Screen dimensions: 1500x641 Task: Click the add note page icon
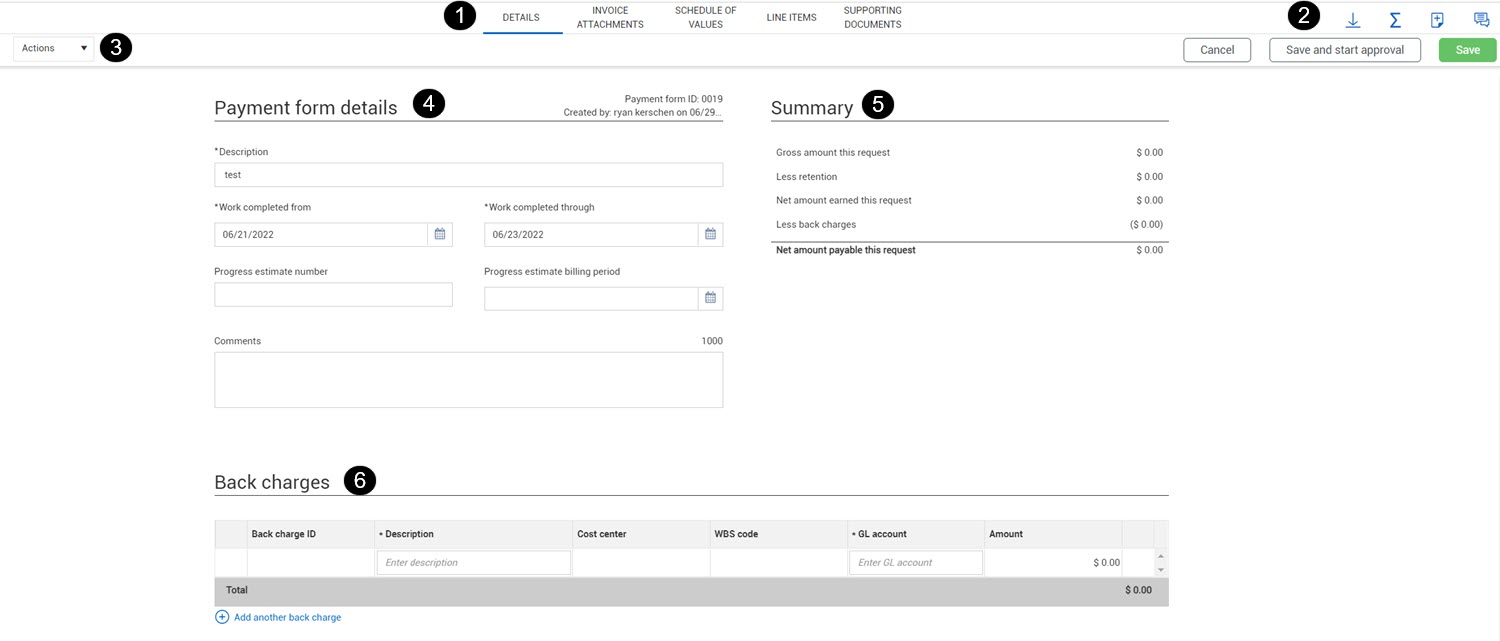(1437, 20)
